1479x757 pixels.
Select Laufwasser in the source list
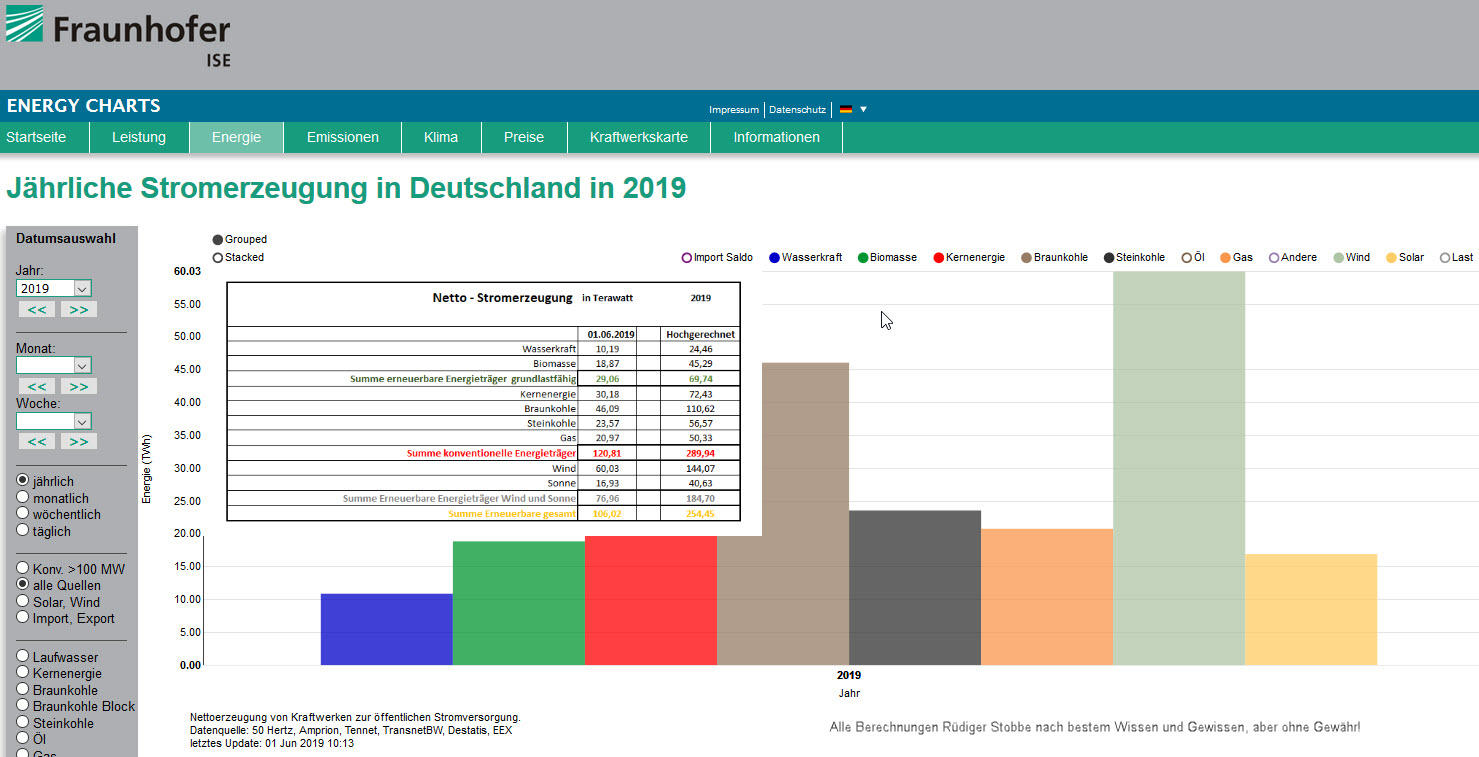click(23, 657)
